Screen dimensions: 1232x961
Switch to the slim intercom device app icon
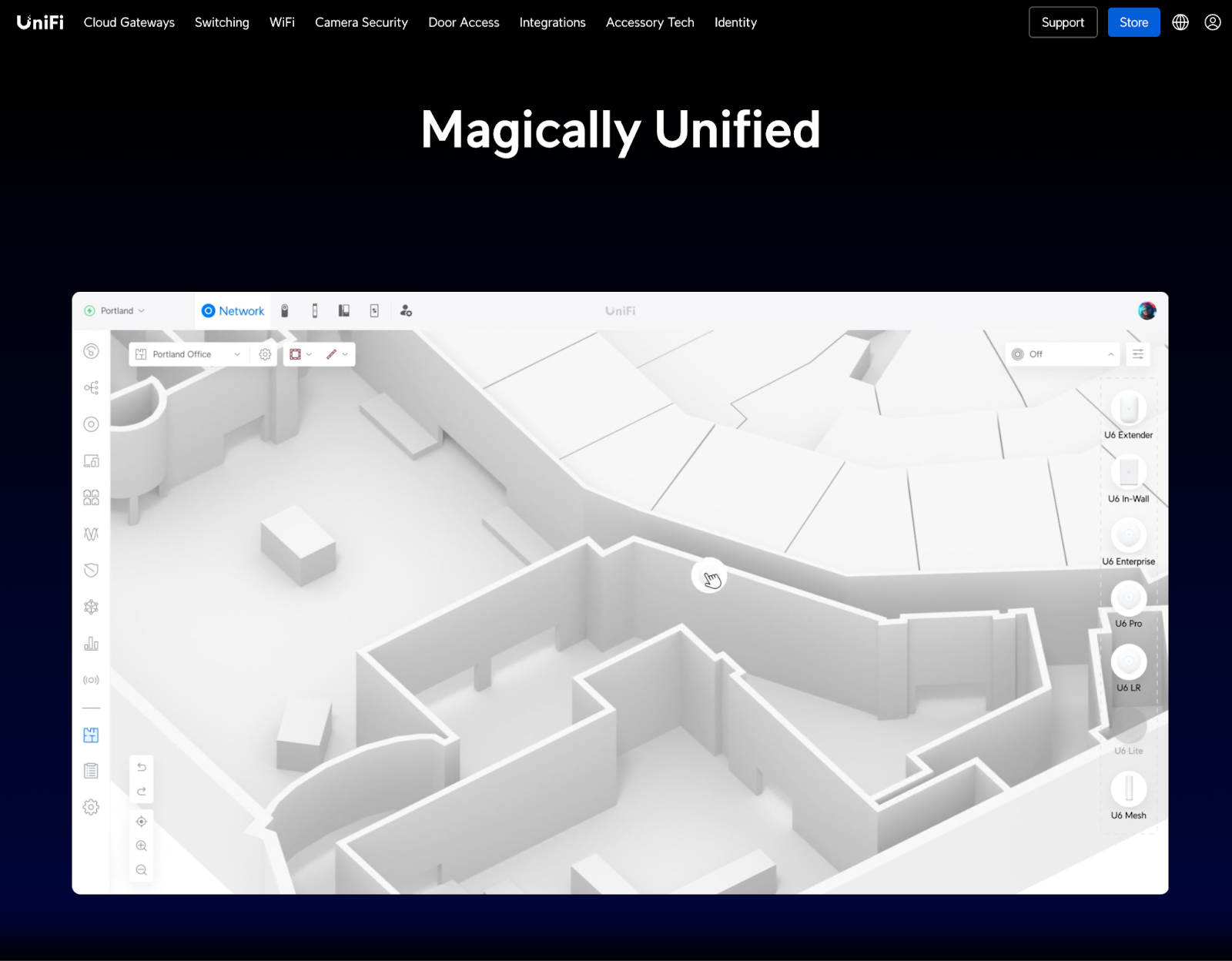[315, 311]
